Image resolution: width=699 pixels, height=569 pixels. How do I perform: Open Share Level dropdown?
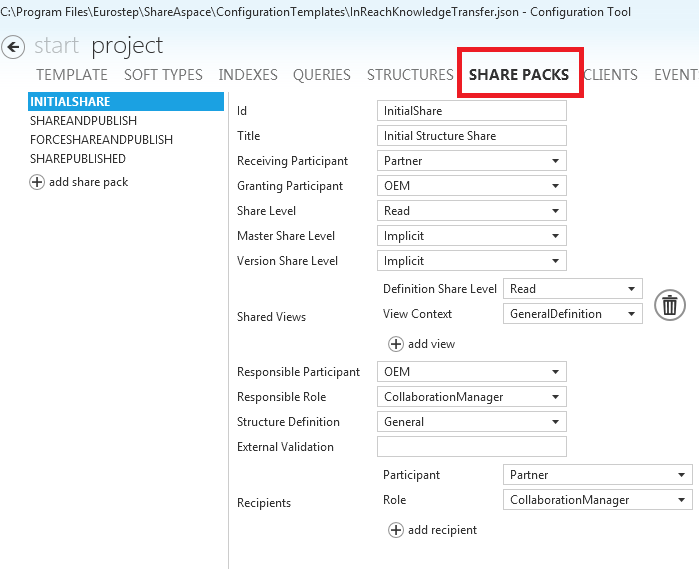472,210
